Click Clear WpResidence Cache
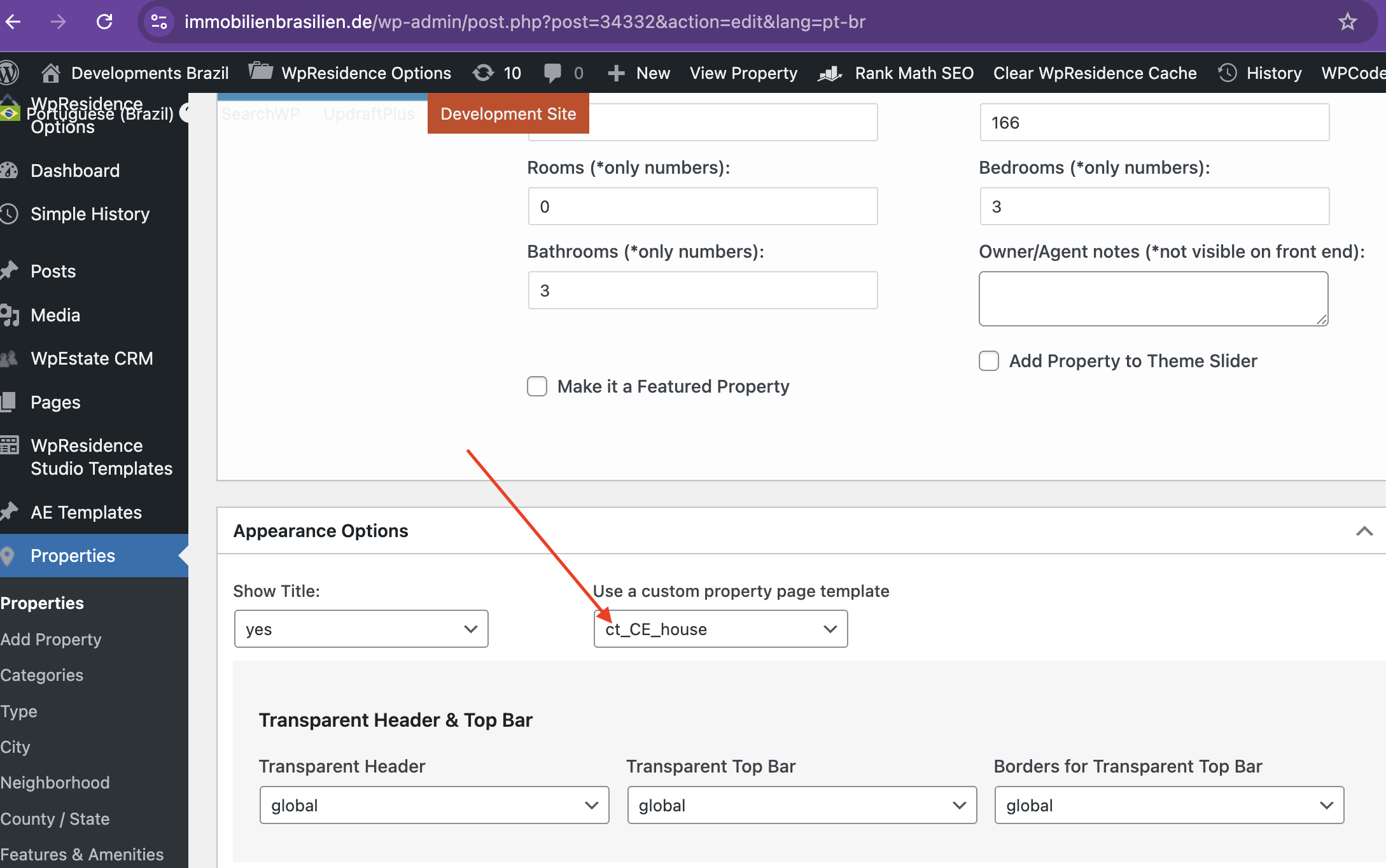This screenshot has width=1386, height=868. click(x=1095, y=73)
